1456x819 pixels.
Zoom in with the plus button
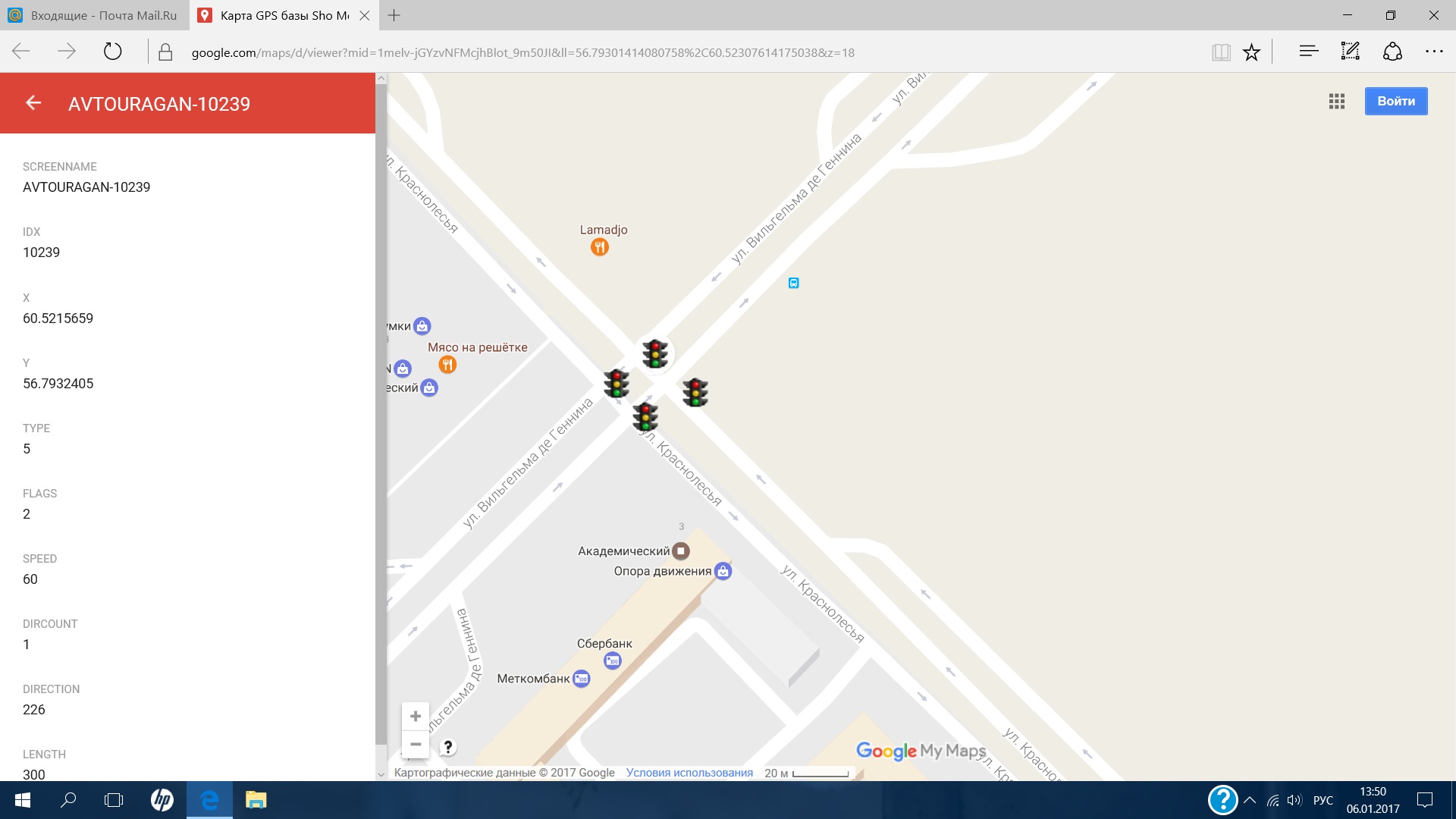(x=416, y=716)
